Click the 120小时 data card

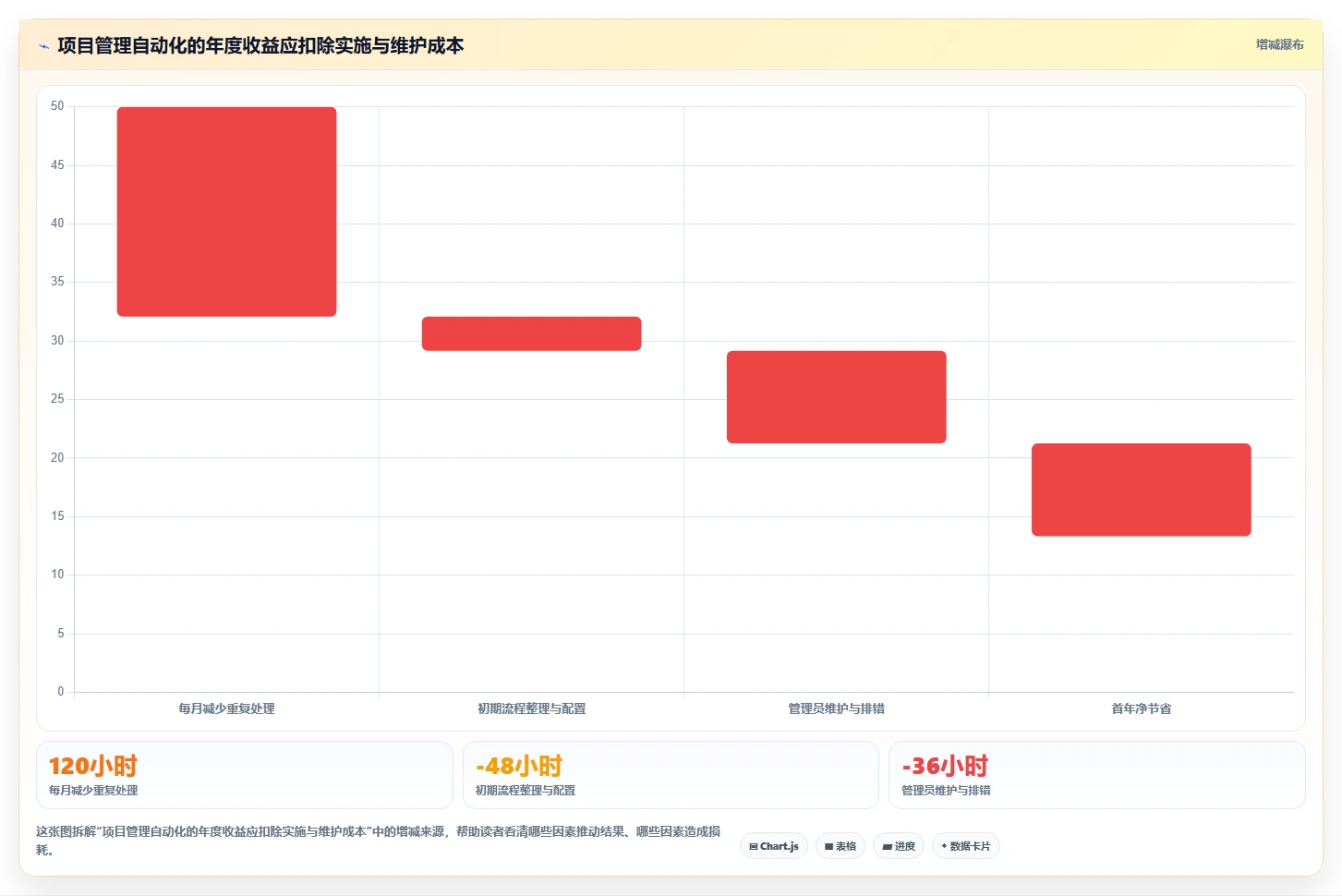(245, 775)
